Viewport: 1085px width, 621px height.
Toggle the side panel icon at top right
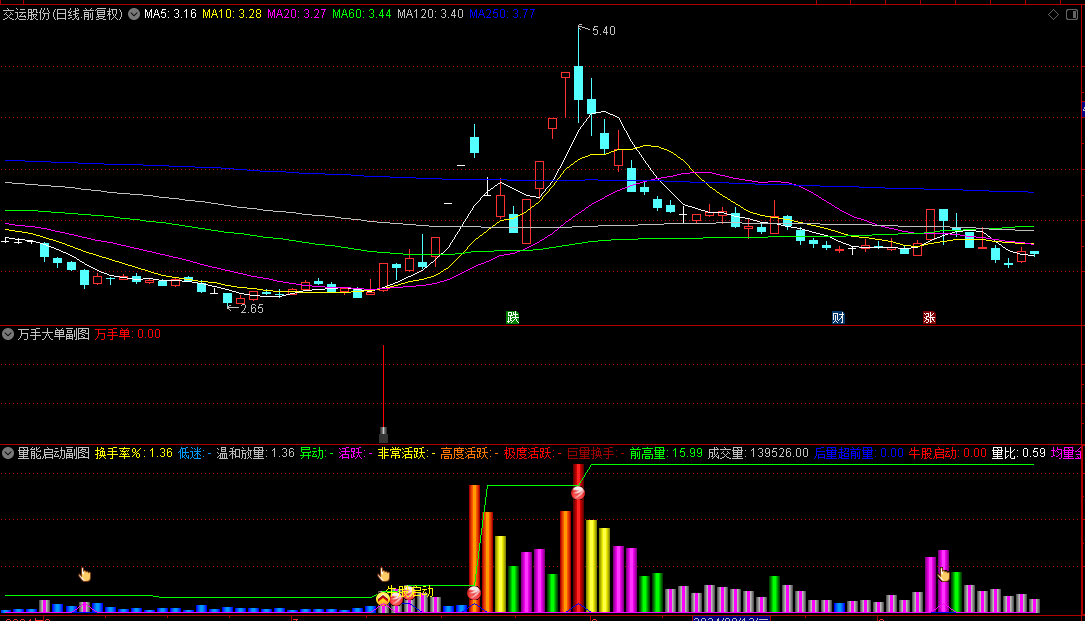[x=1072, y=15]
